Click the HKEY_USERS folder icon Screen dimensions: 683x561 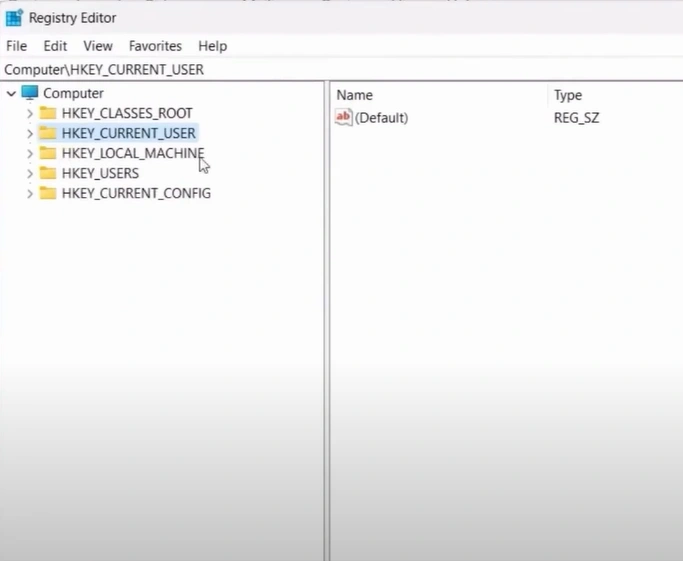(48, 173)
